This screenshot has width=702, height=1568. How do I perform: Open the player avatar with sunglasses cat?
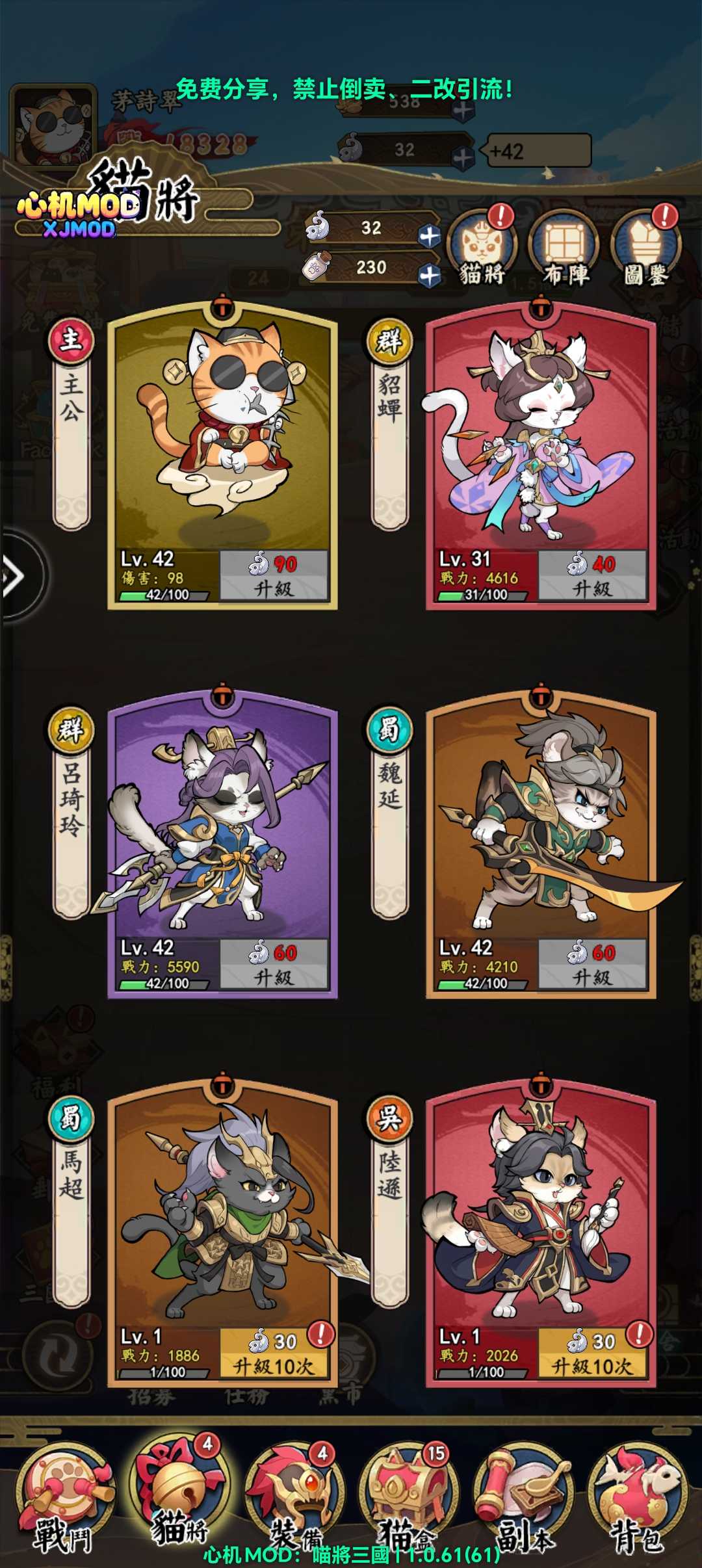(x=53, y=125)
